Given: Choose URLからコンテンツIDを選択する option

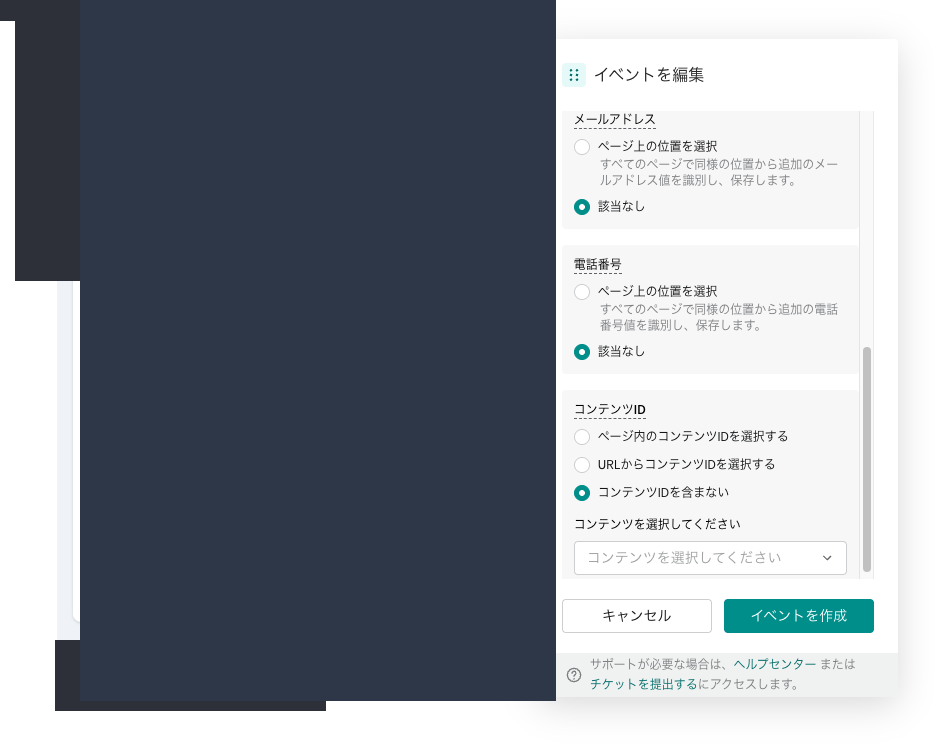Looking at the screenshot, I should [582, 465].
